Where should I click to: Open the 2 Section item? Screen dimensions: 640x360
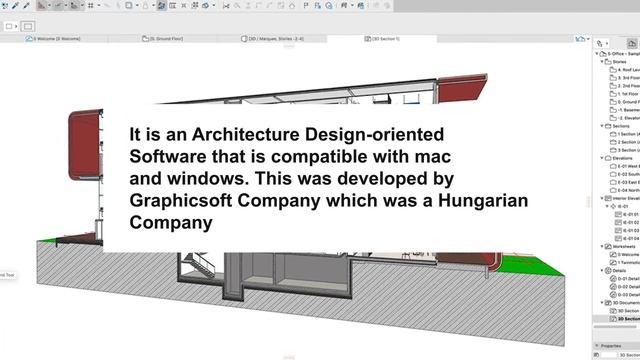pyautogui.click(x=624, y=142)
